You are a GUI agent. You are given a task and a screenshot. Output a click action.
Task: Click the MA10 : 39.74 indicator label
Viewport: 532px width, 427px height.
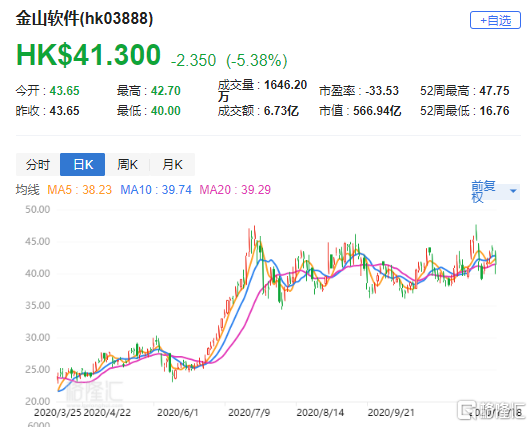tap(156, 190)
